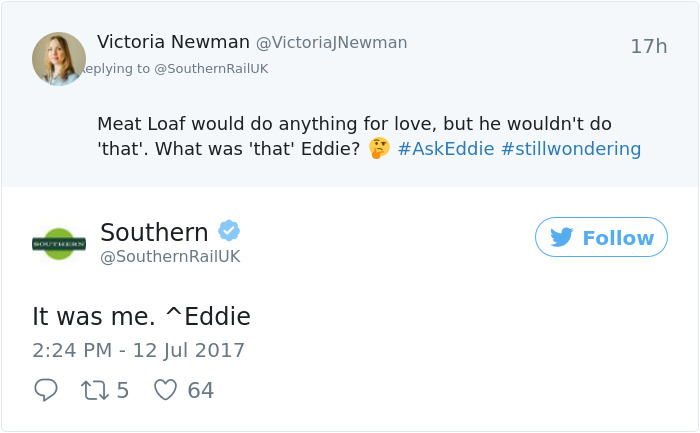Viewport: 700px width, 433px height.
Task: Click the Victoria Newman display name
Action: click(173, 42)
